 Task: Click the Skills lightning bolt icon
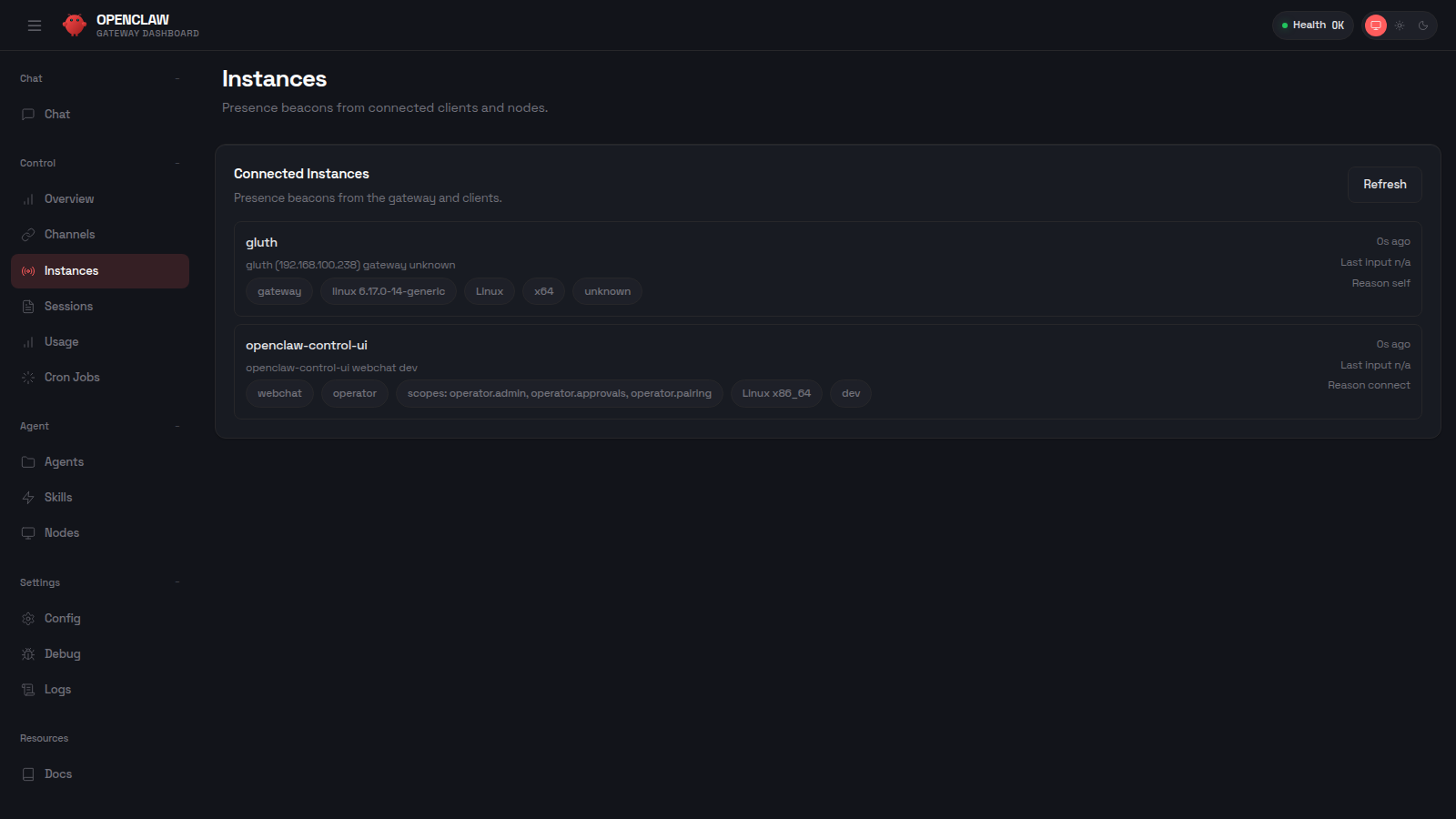coord(28,497)
